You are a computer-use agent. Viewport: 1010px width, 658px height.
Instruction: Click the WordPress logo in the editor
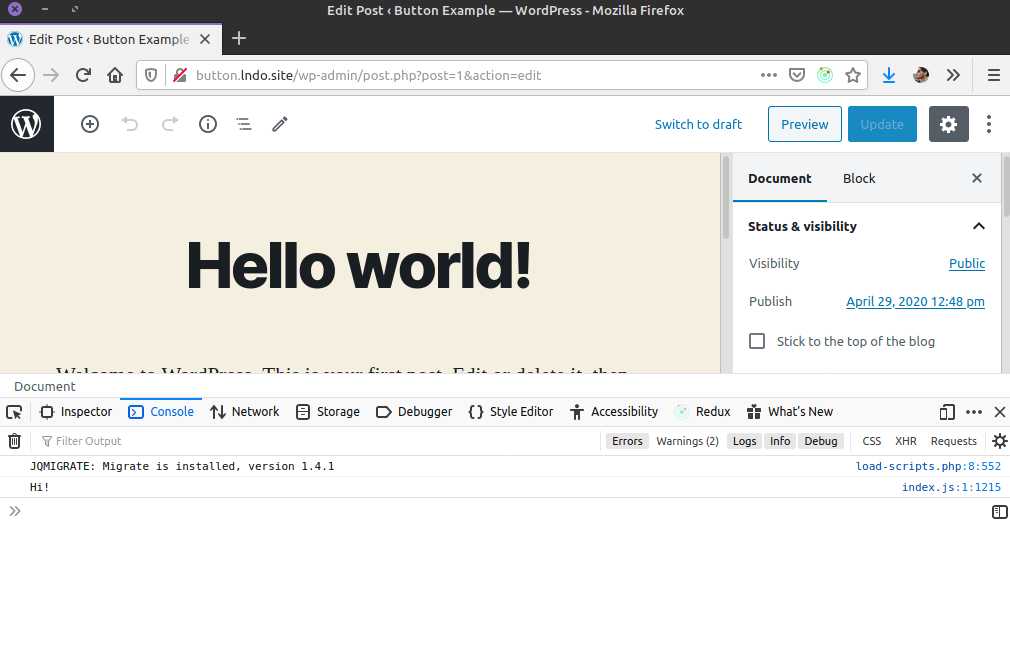(26, 124)
